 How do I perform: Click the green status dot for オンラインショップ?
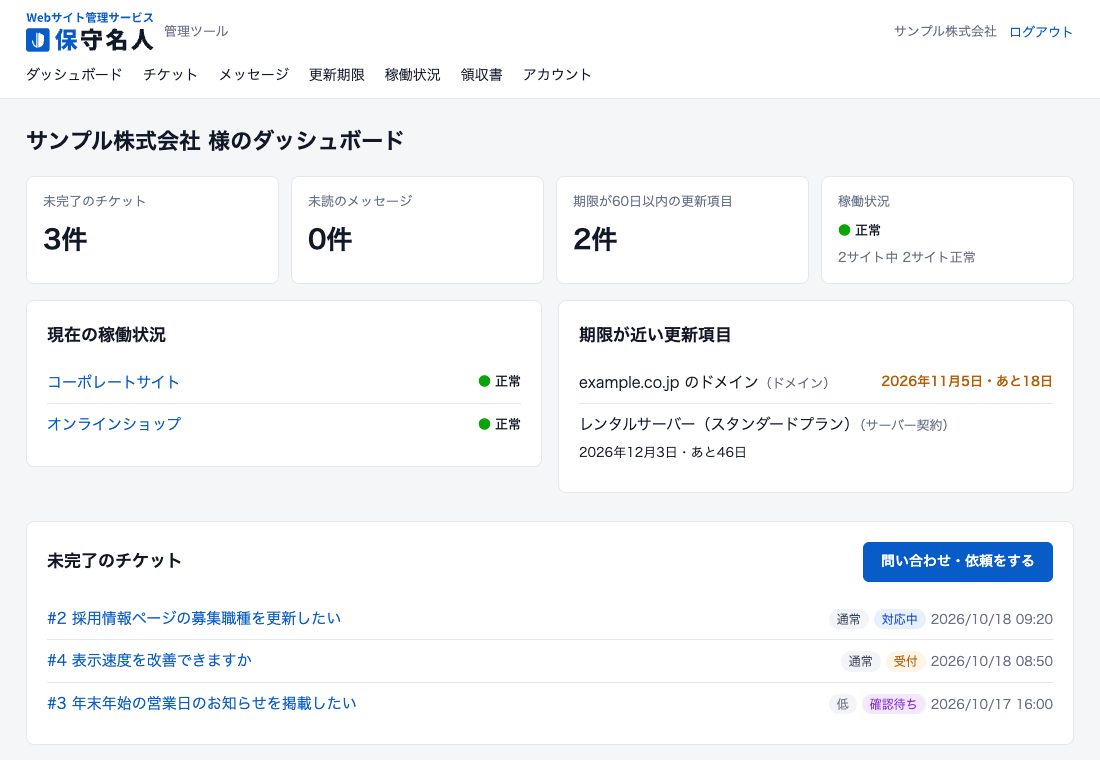[484, 424]
